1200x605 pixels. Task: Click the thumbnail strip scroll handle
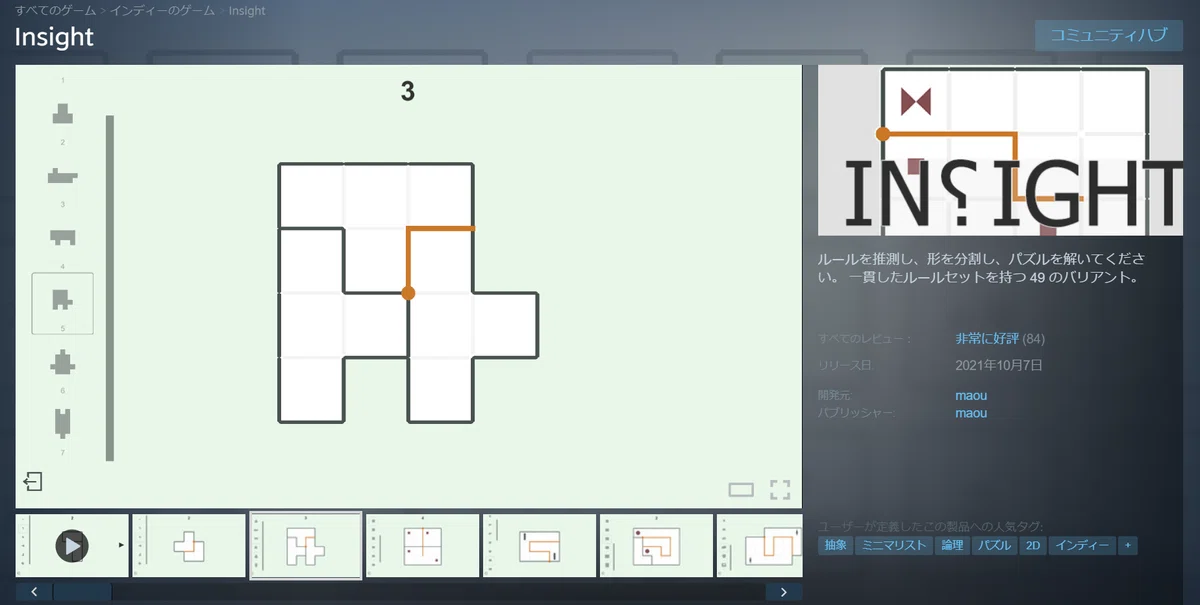click(83, 592)
